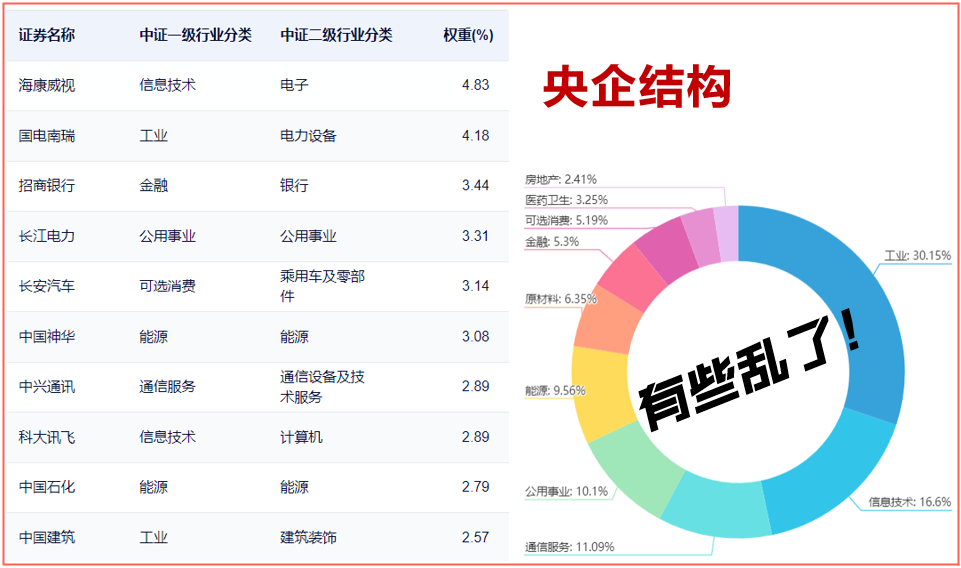Click the 中兴通讯 security name
This screenshot has width=961, height=568.
coord(46,386)
